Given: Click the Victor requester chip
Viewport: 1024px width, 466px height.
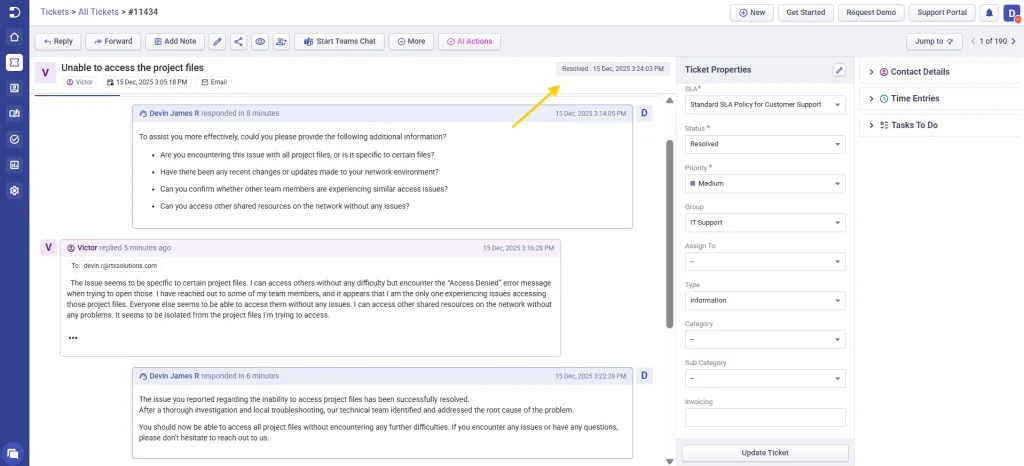Looking at the screenshot, I should click(x=80, y=82).
